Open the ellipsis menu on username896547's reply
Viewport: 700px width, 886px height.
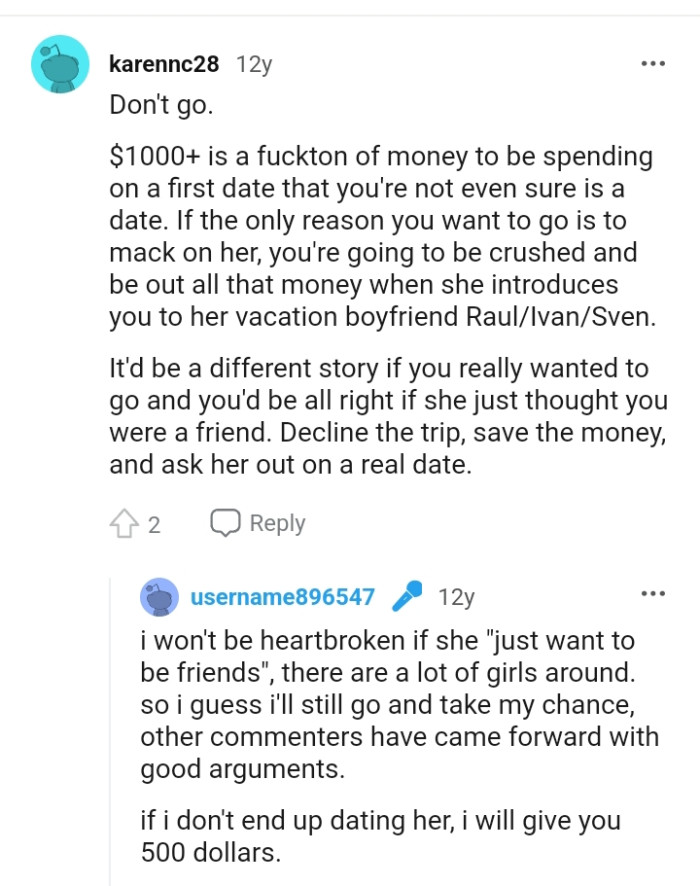pos(653,592)
